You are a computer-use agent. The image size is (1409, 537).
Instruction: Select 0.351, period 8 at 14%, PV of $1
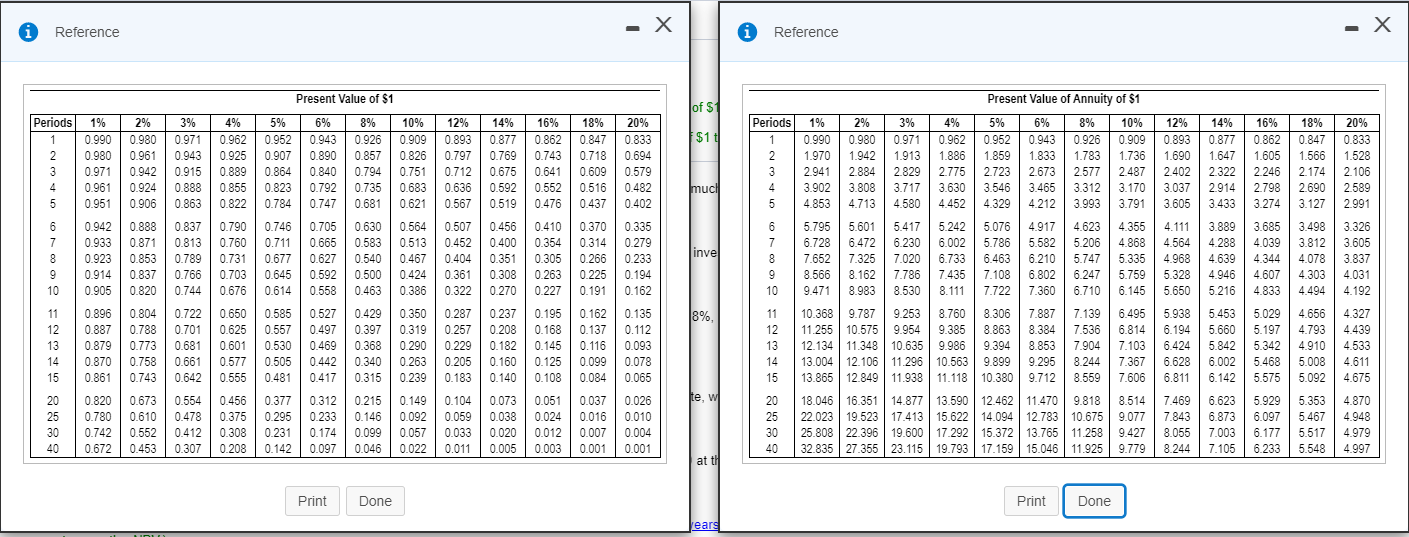(502, 259)
